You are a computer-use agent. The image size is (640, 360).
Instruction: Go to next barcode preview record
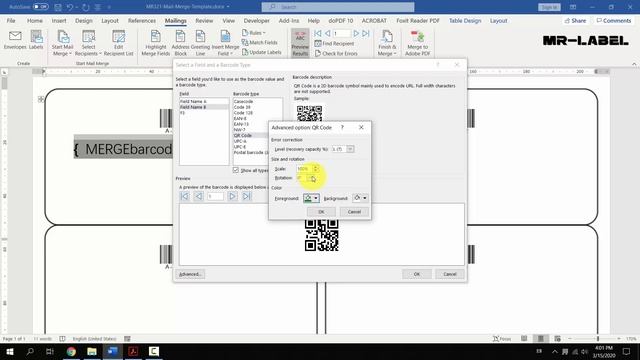(232, 196)
